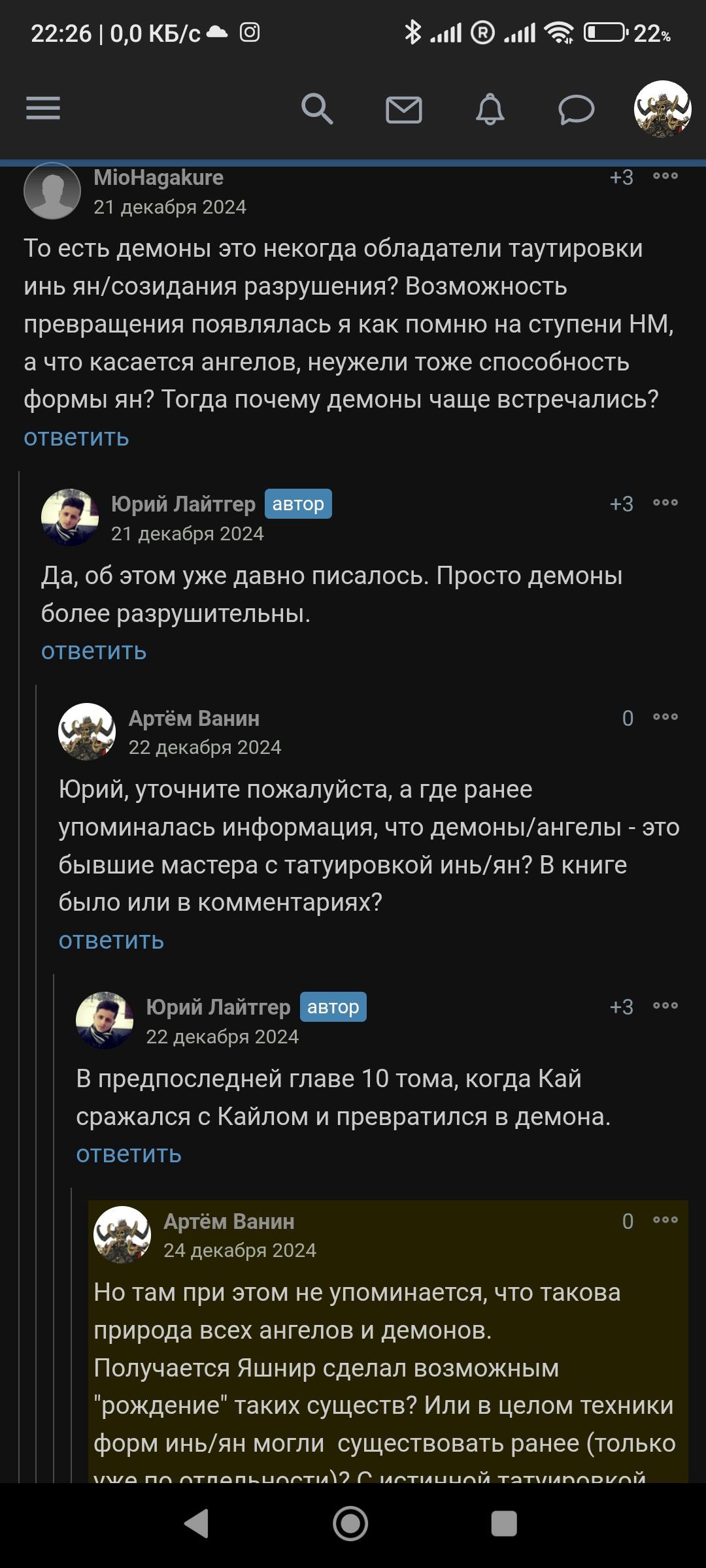
Task: Open MioHagakure's profile name
Action: click(x=158, y=178)
